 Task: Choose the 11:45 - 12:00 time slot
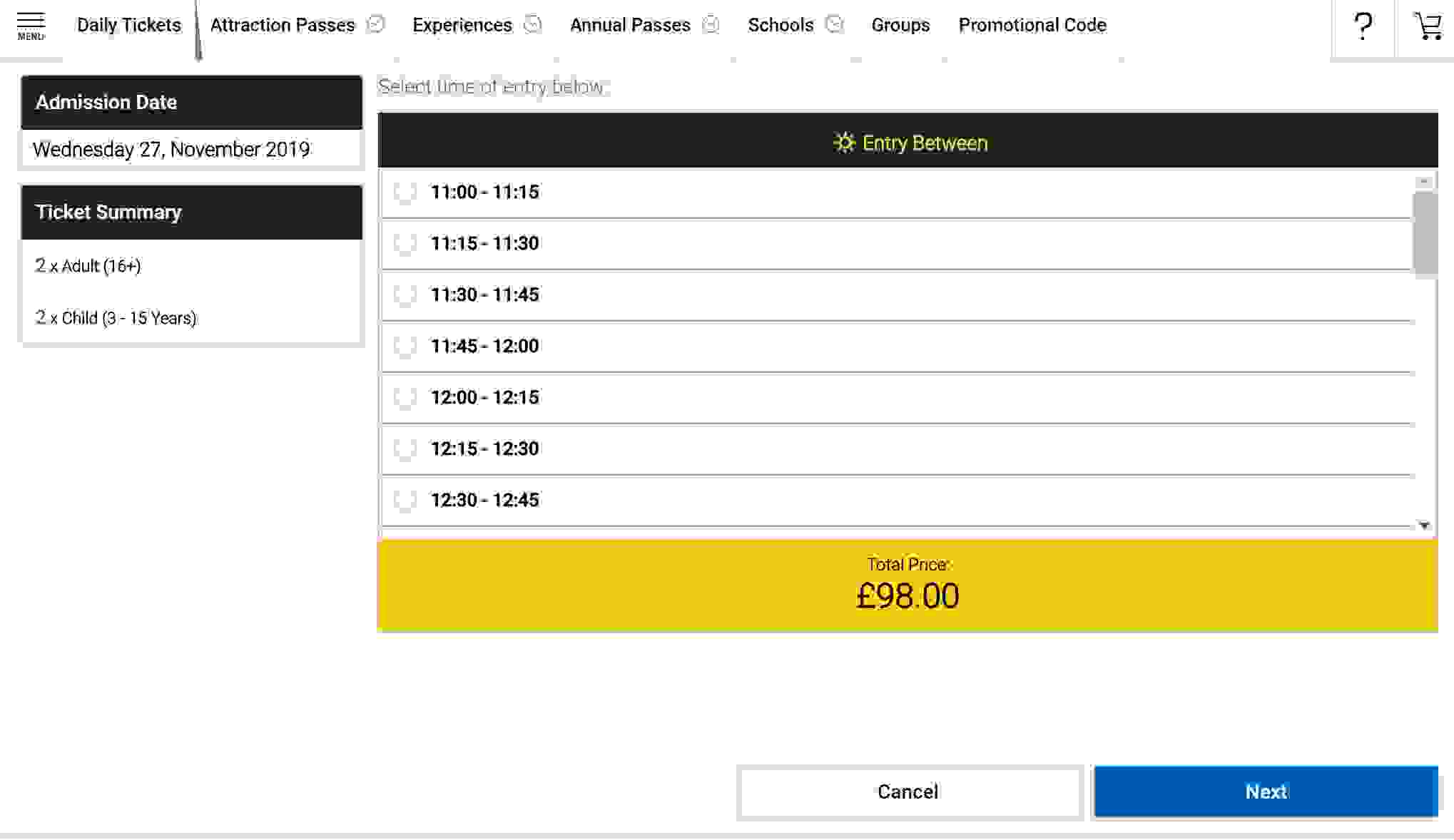[x=405, y=347]
